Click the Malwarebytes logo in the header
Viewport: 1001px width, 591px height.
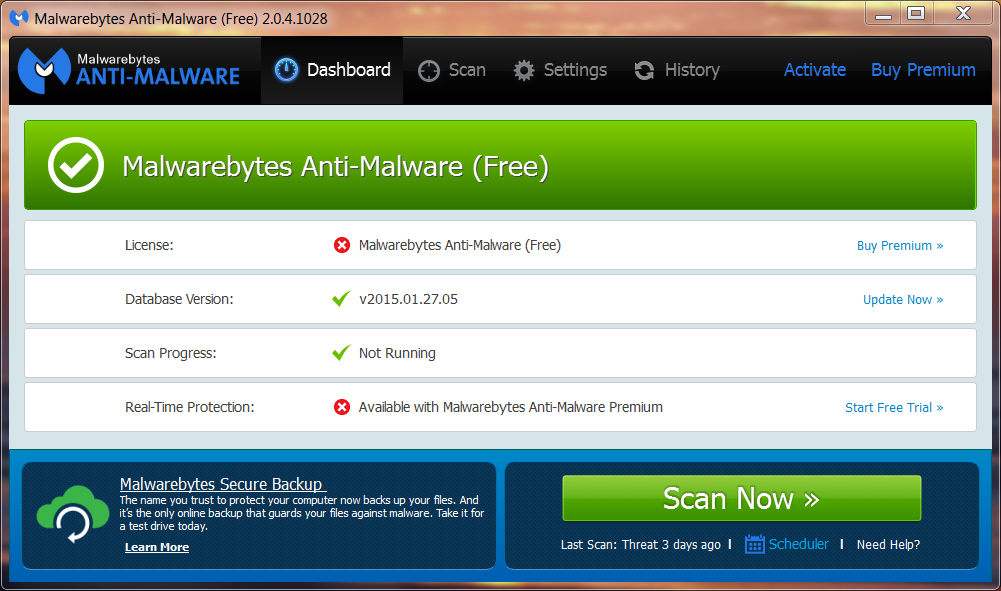pyautogui.click(x=129, y=70)
